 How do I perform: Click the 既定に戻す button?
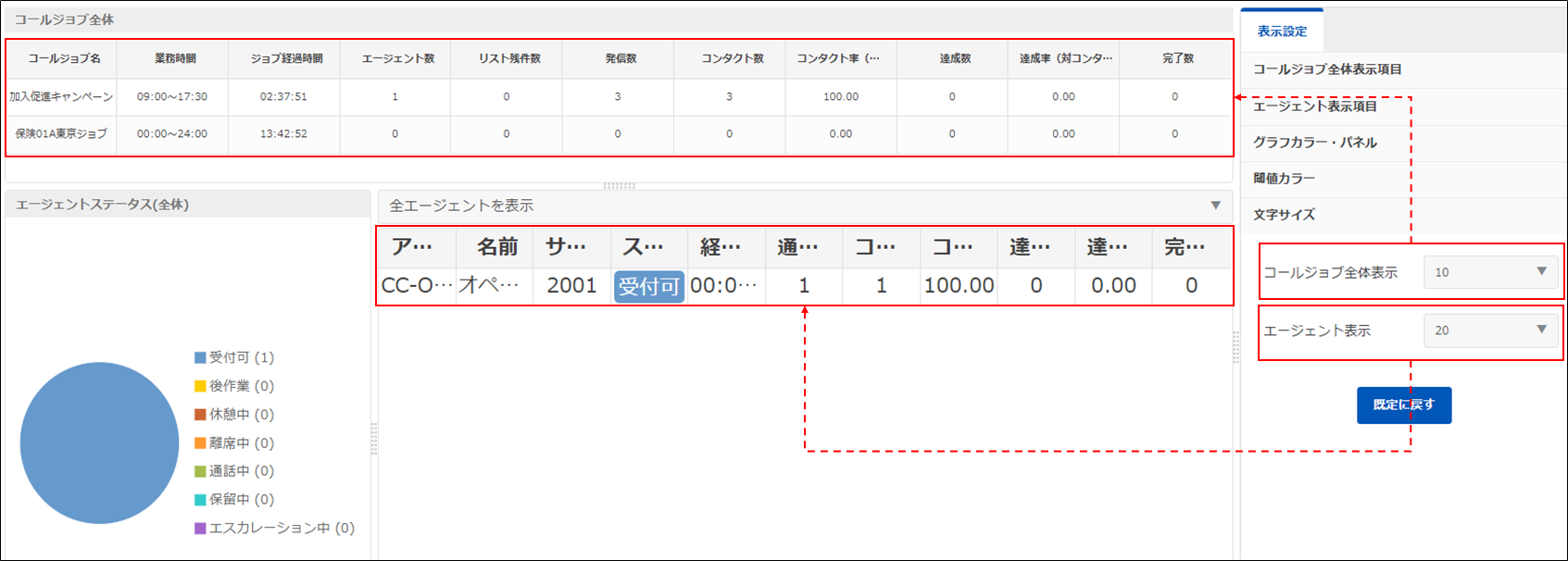pos(1403,405)
